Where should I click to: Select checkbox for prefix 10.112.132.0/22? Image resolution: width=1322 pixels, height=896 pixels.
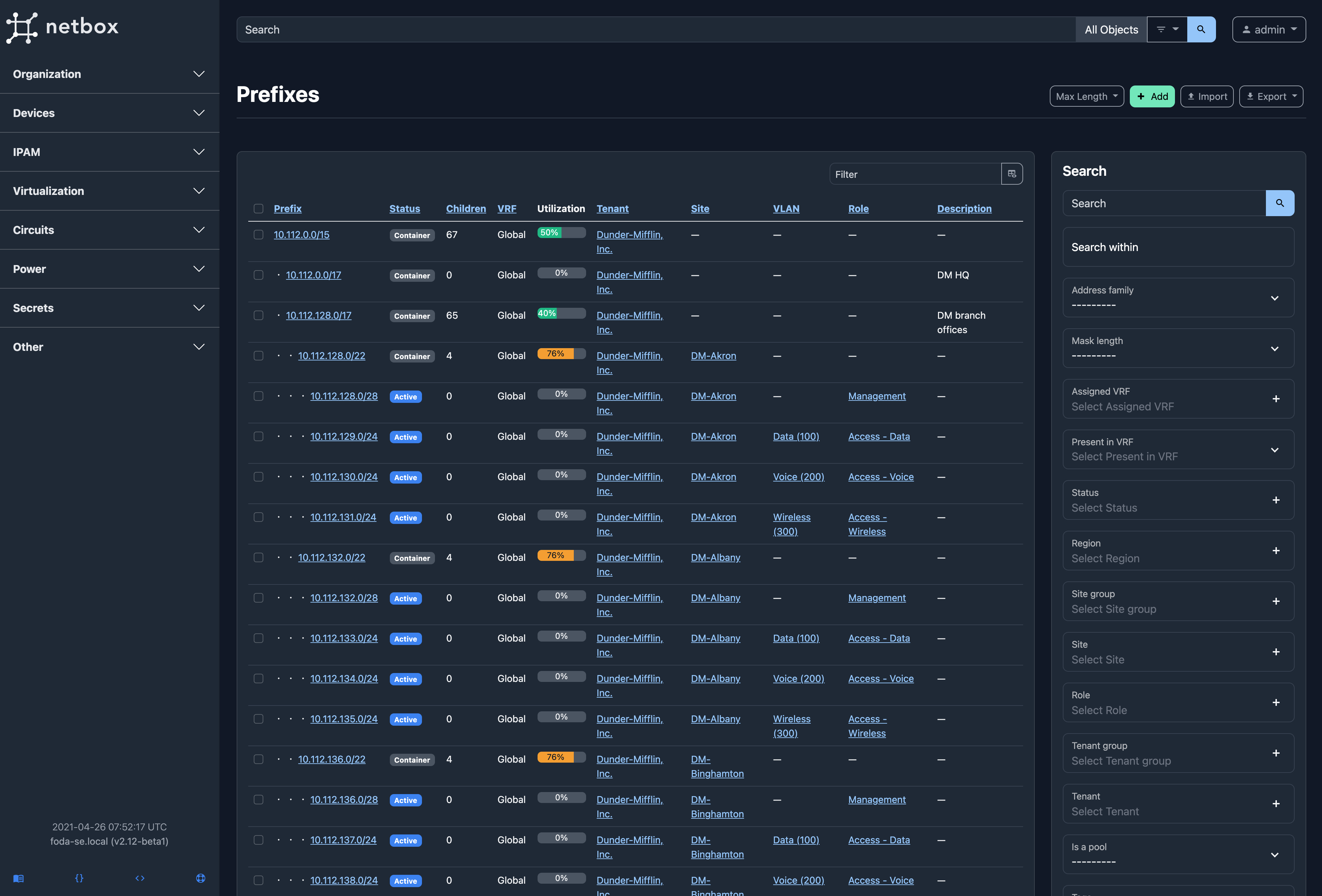click(x=258, y=557)
